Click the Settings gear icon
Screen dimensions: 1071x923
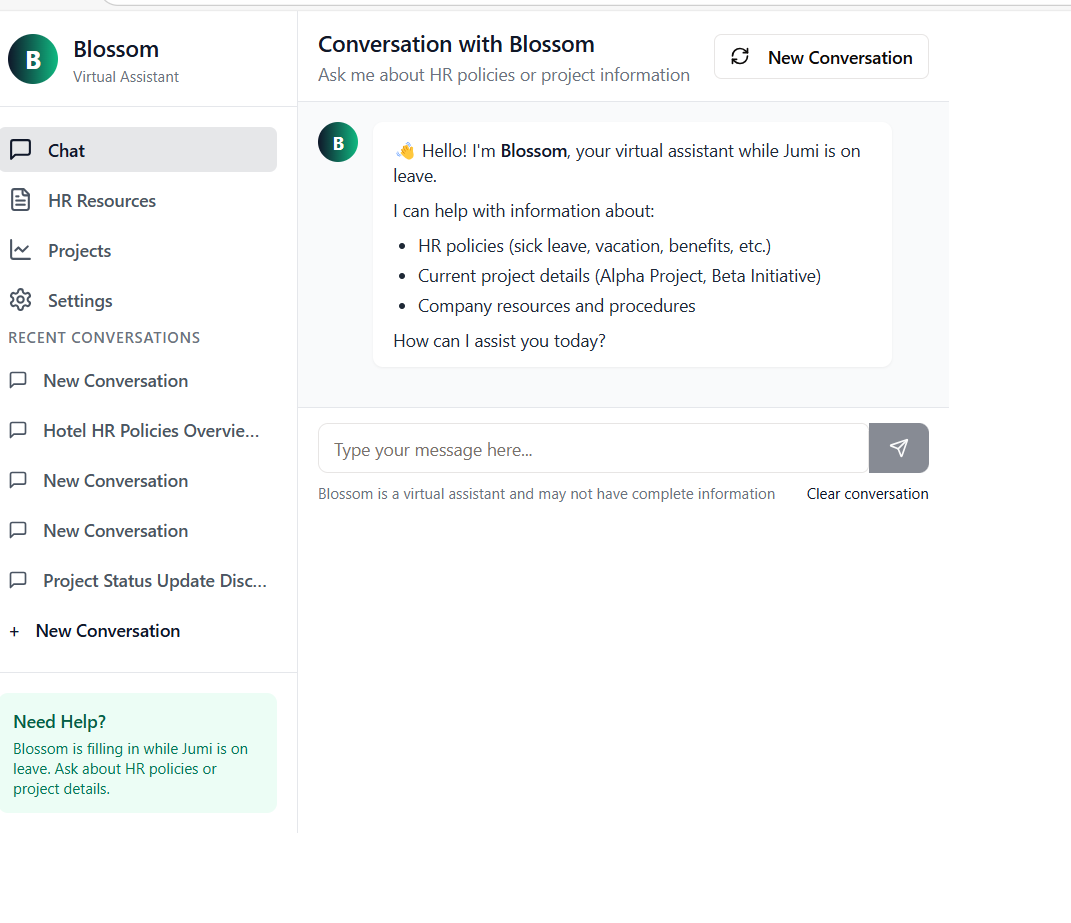point(20,300)
